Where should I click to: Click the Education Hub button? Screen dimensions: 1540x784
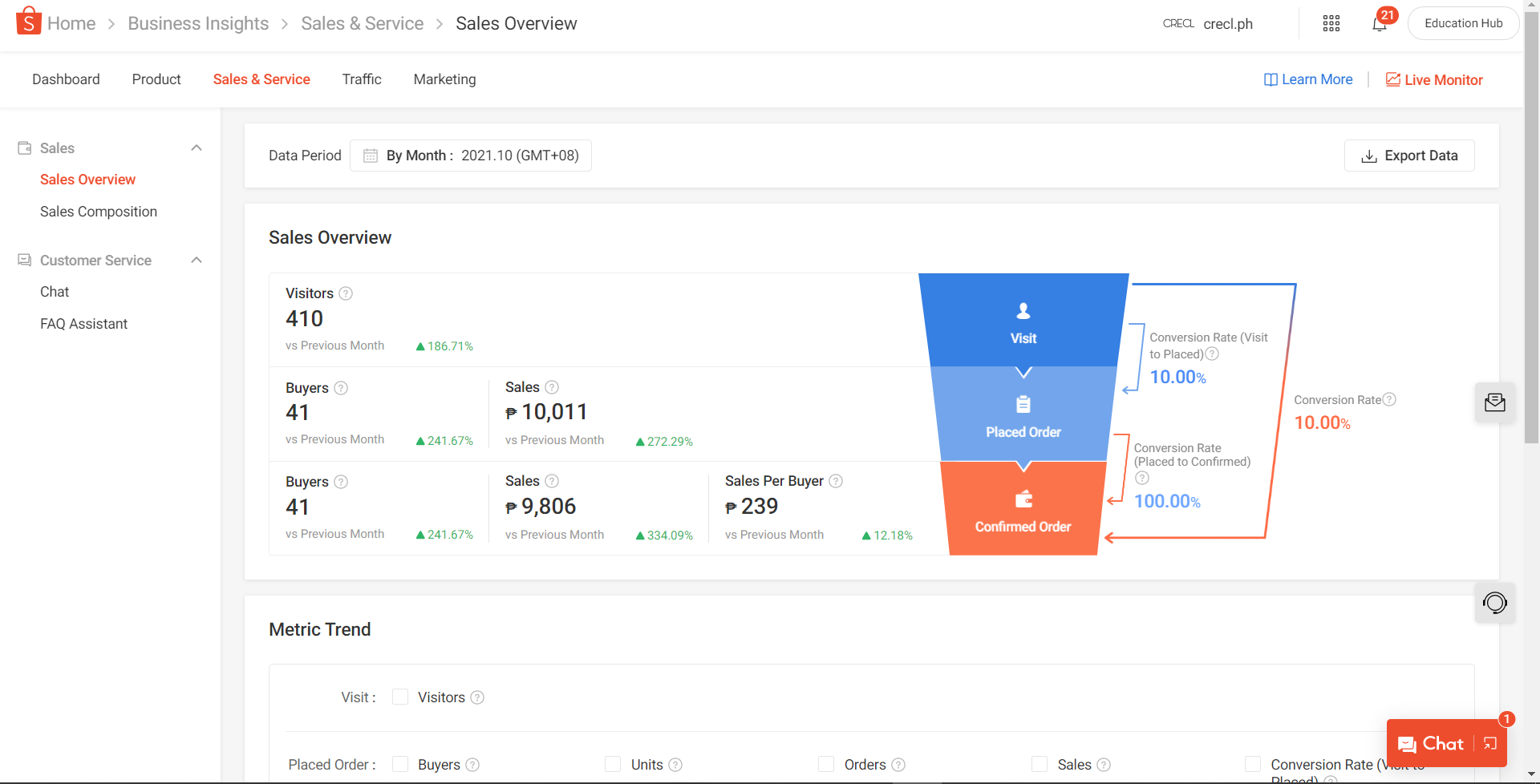coord(1464,23)
